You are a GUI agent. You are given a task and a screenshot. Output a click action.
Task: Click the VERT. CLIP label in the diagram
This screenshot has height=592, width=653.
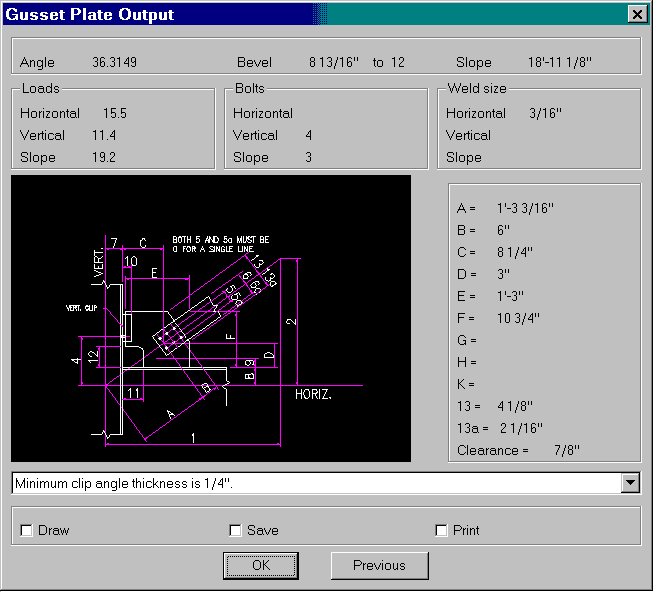[81, 308]
